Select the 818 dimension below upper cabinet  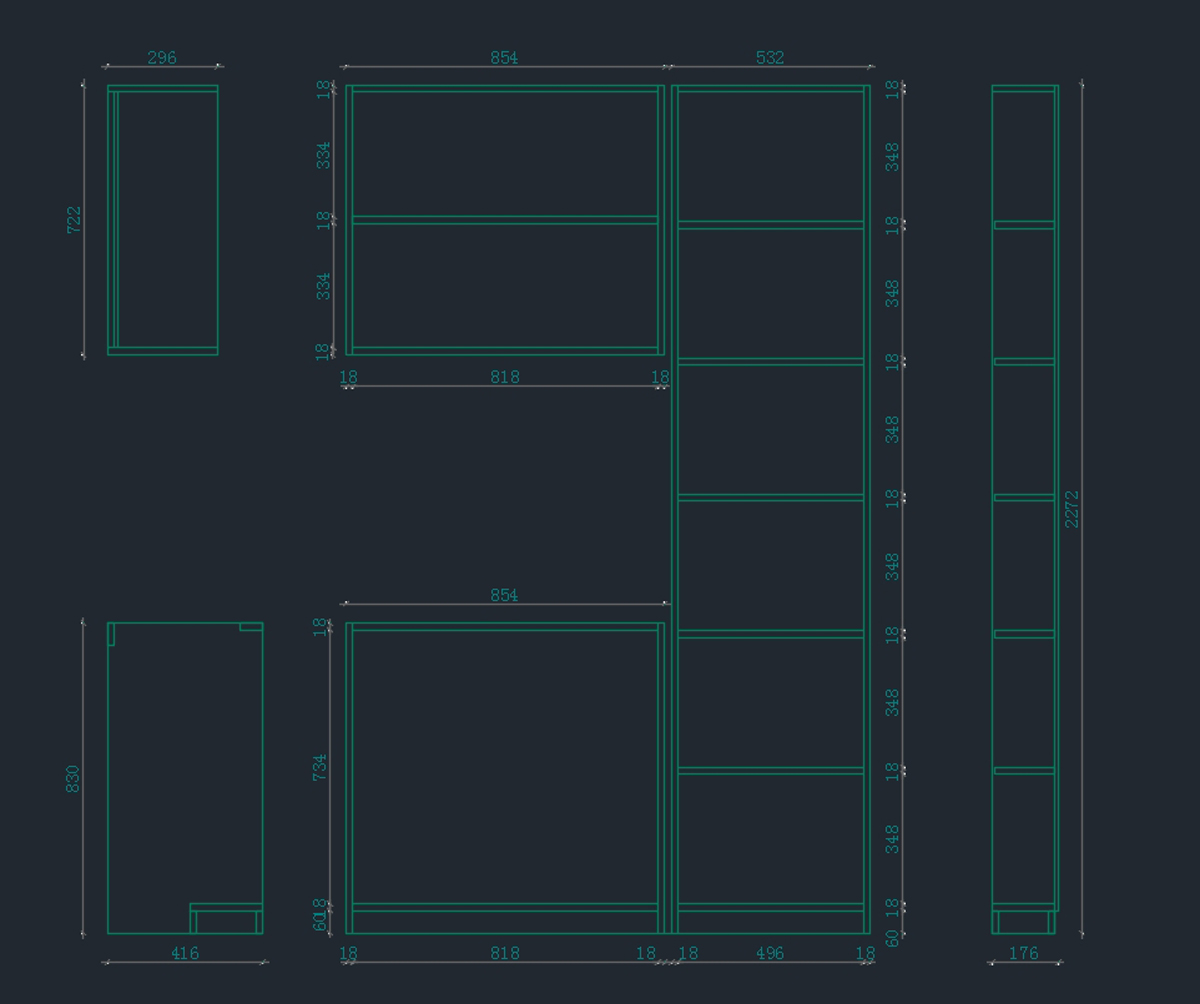[x=505, y=377]
